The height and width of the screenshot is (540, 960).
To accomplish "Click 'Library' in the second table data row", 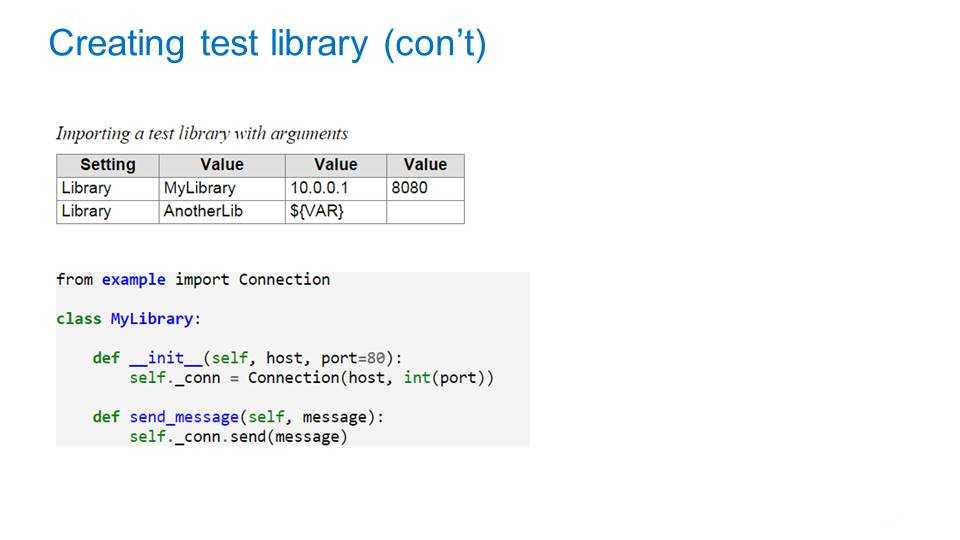I will click(x=87, y=211).
